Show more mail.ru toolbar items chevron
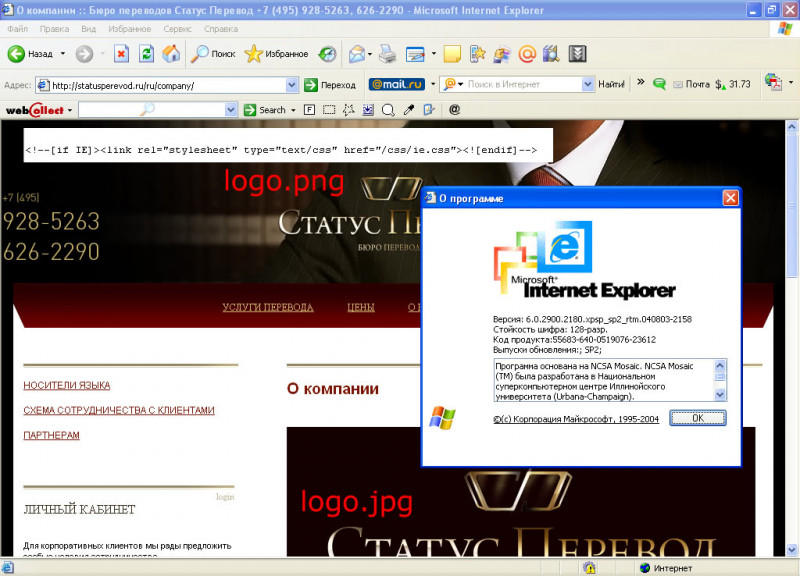 point(641,82)
